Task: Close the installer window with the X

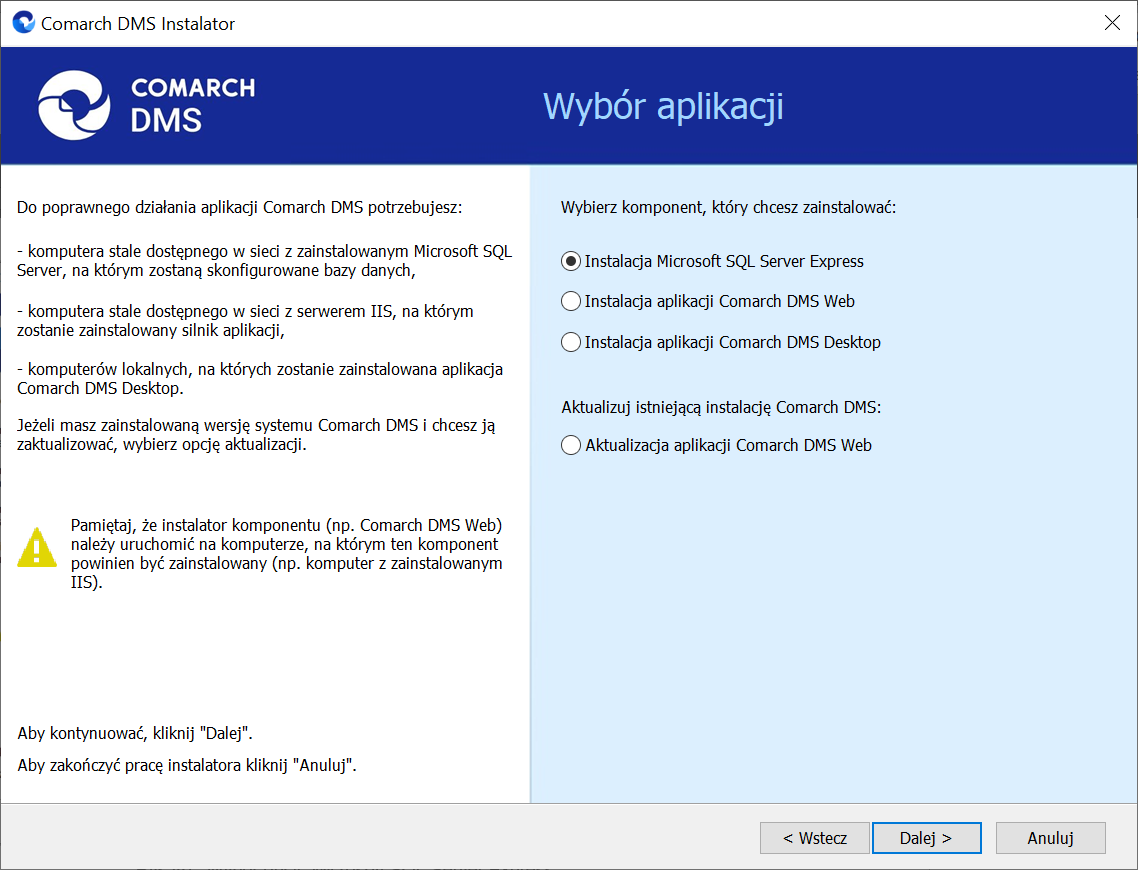Action: click(1112, 22)
